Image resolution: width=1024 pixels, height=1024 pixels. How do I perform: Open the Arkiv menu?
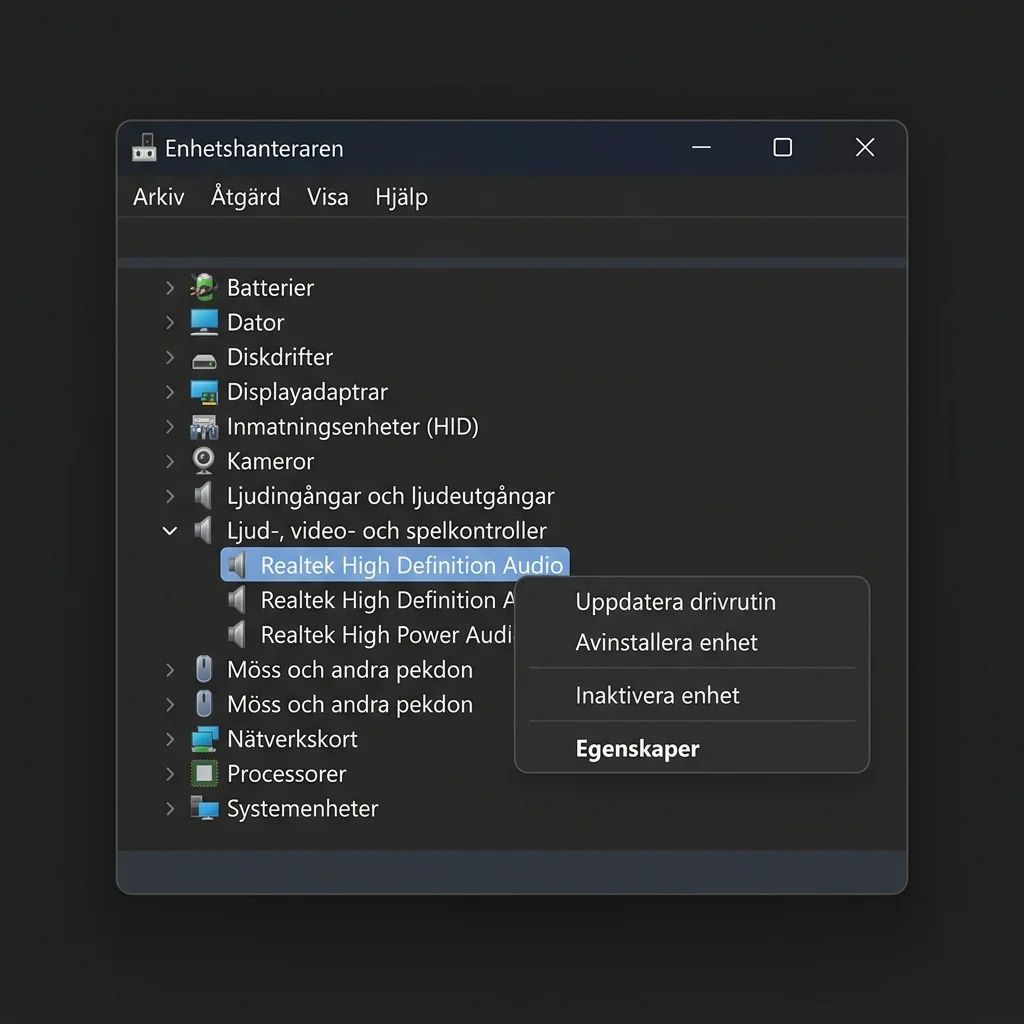(159, 197)
